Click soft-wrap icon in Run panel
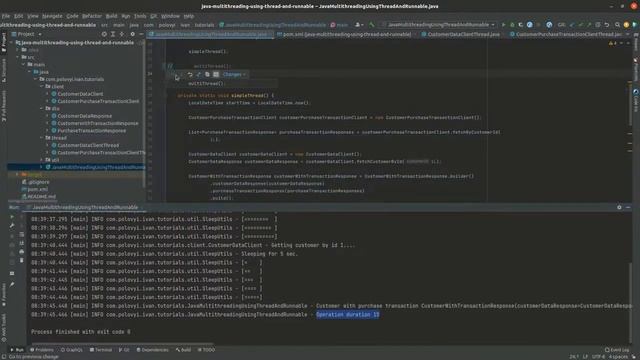This screenshot has height=360, width=640. pos(22,234)
